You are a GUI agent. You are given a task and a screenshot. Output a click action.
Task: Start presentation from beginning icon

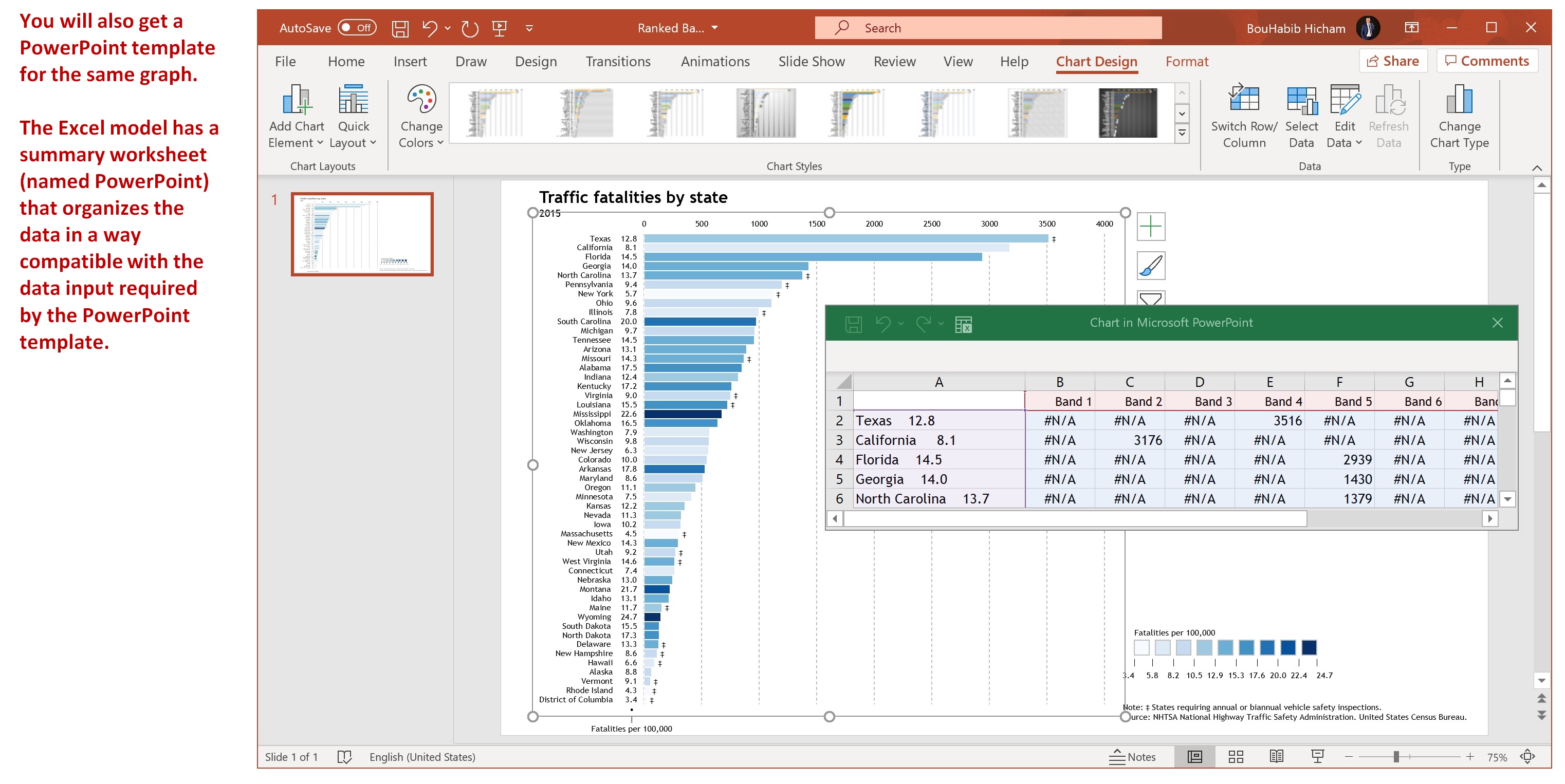(x=500, y=28)
